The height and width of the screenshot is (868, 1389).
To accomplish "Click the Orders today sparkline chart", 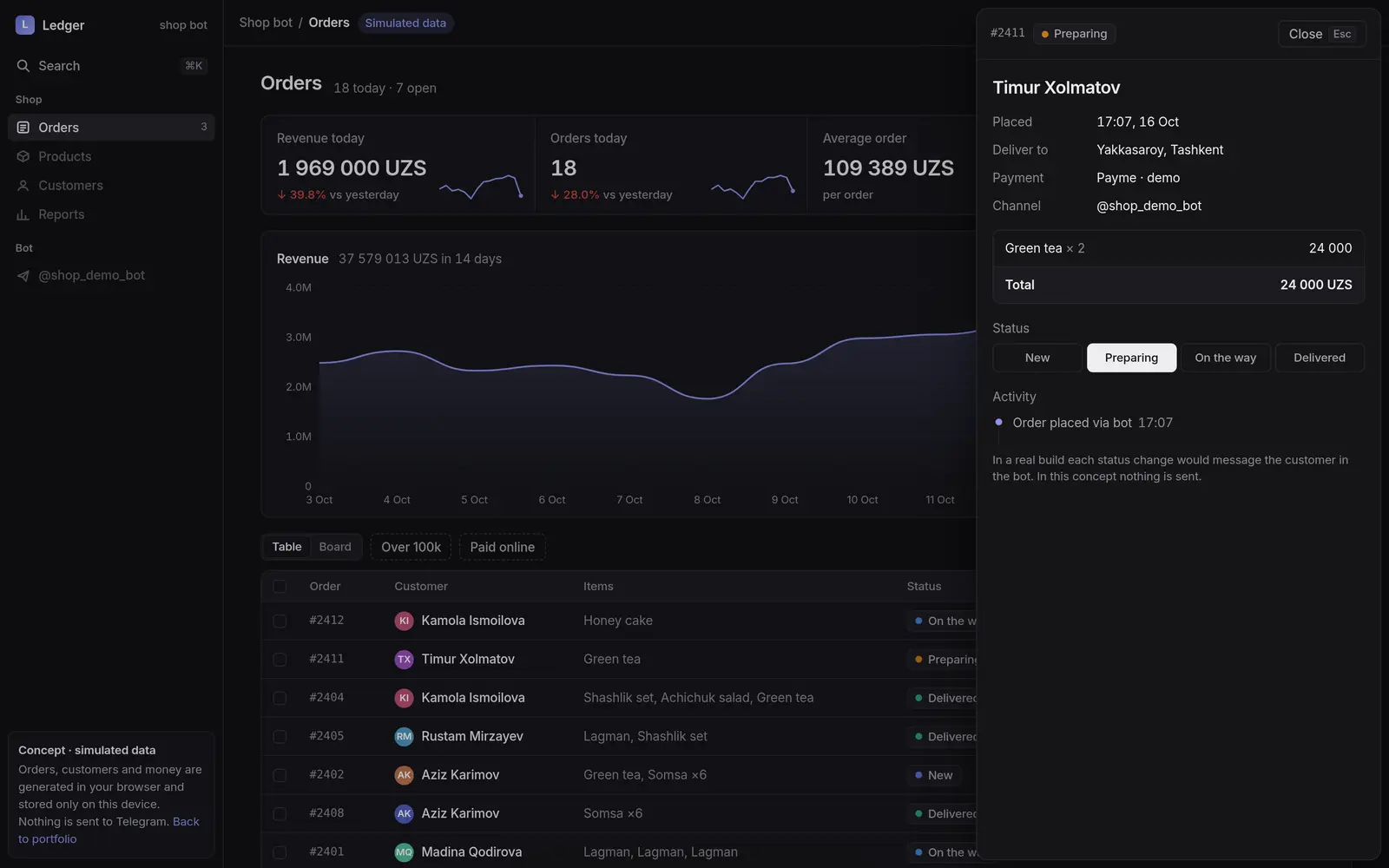I will click(x=753, y=187).
